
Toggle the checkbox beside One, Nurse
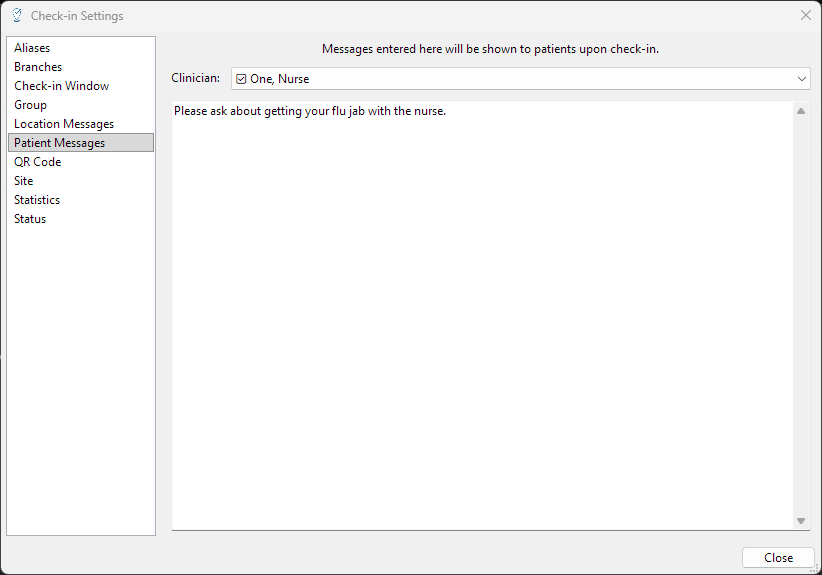click(241, 79)
